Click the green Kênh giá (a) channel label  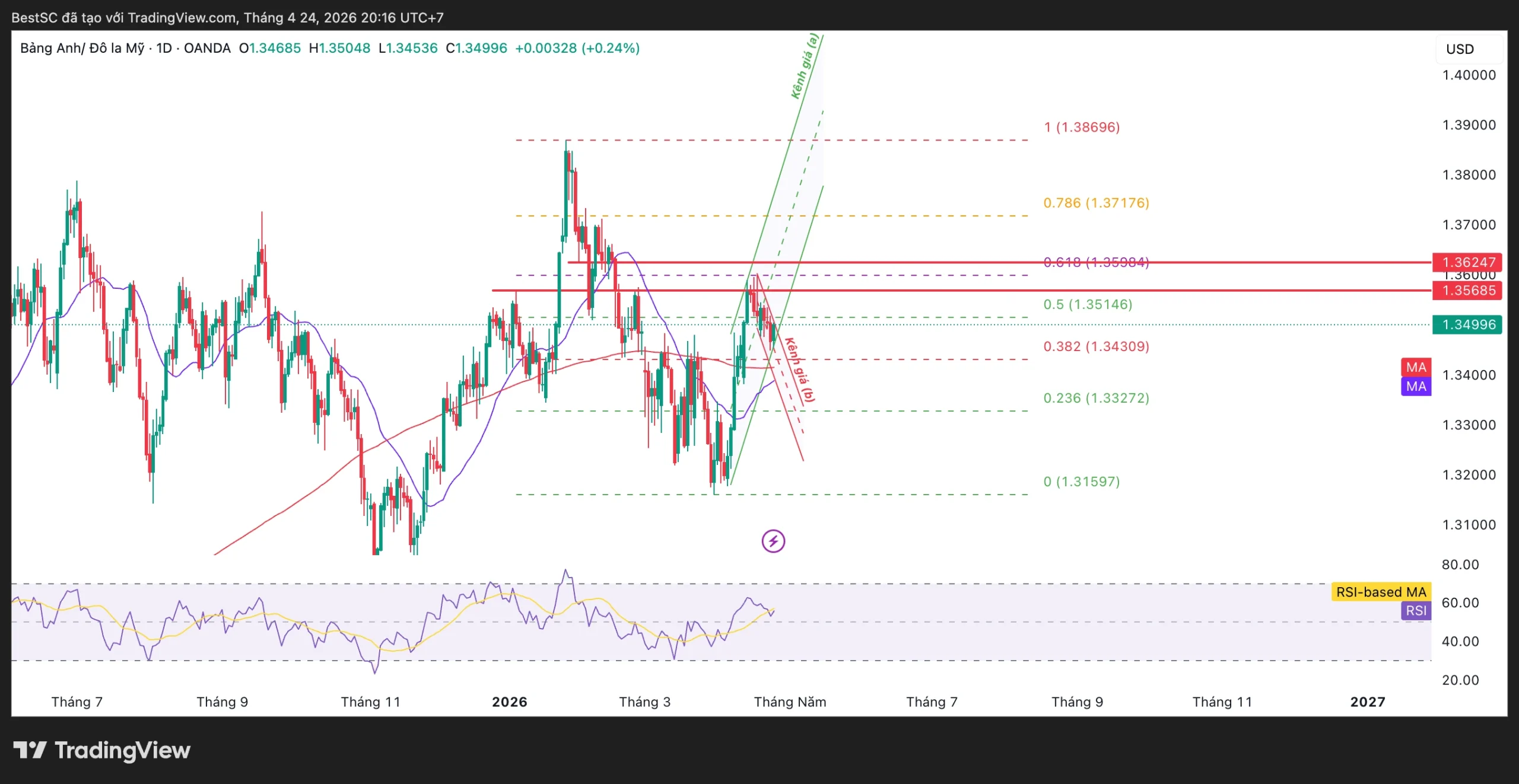coord(805,66)
